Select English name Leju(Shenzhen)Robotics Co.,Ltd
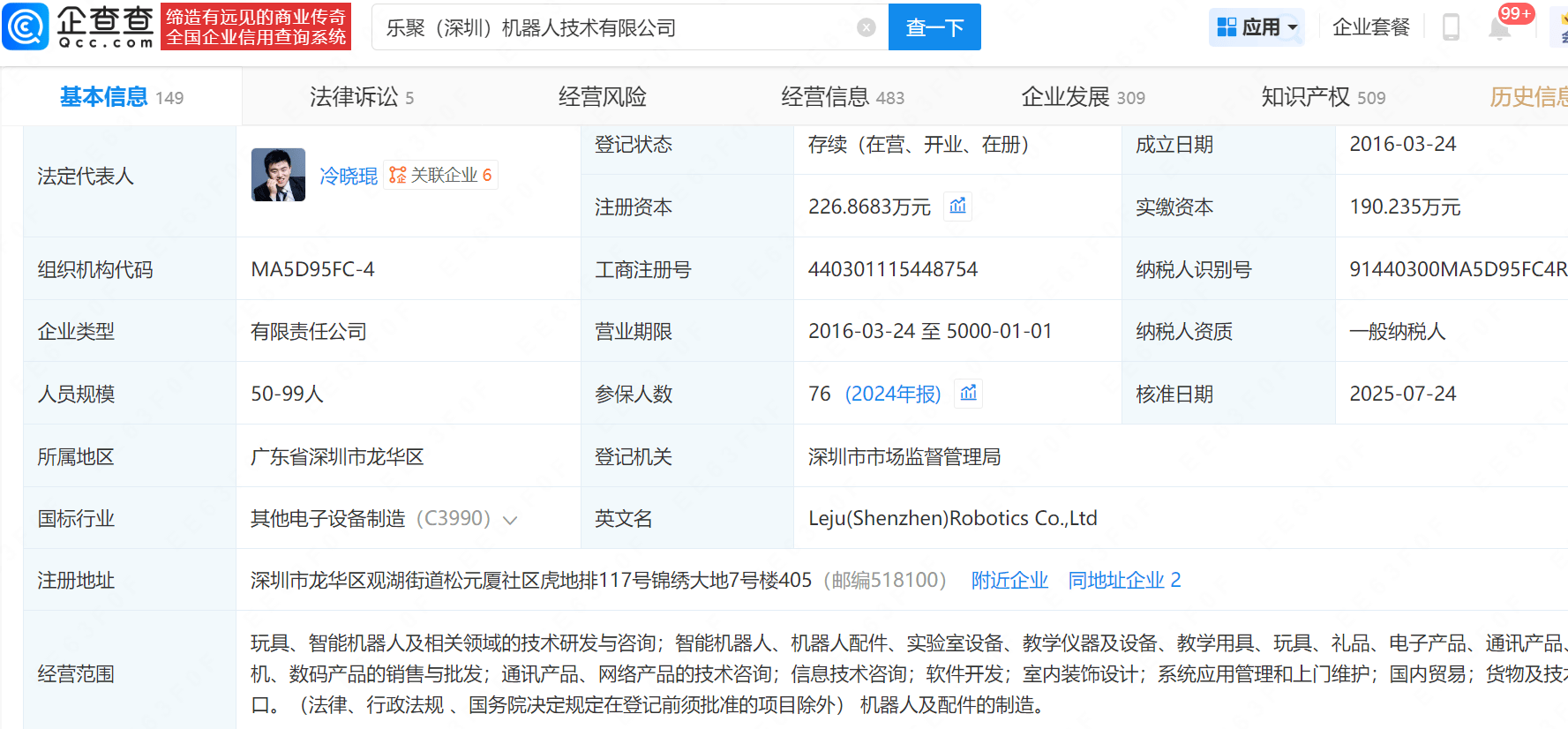The image size is (1568, 729). coord(953,518)
